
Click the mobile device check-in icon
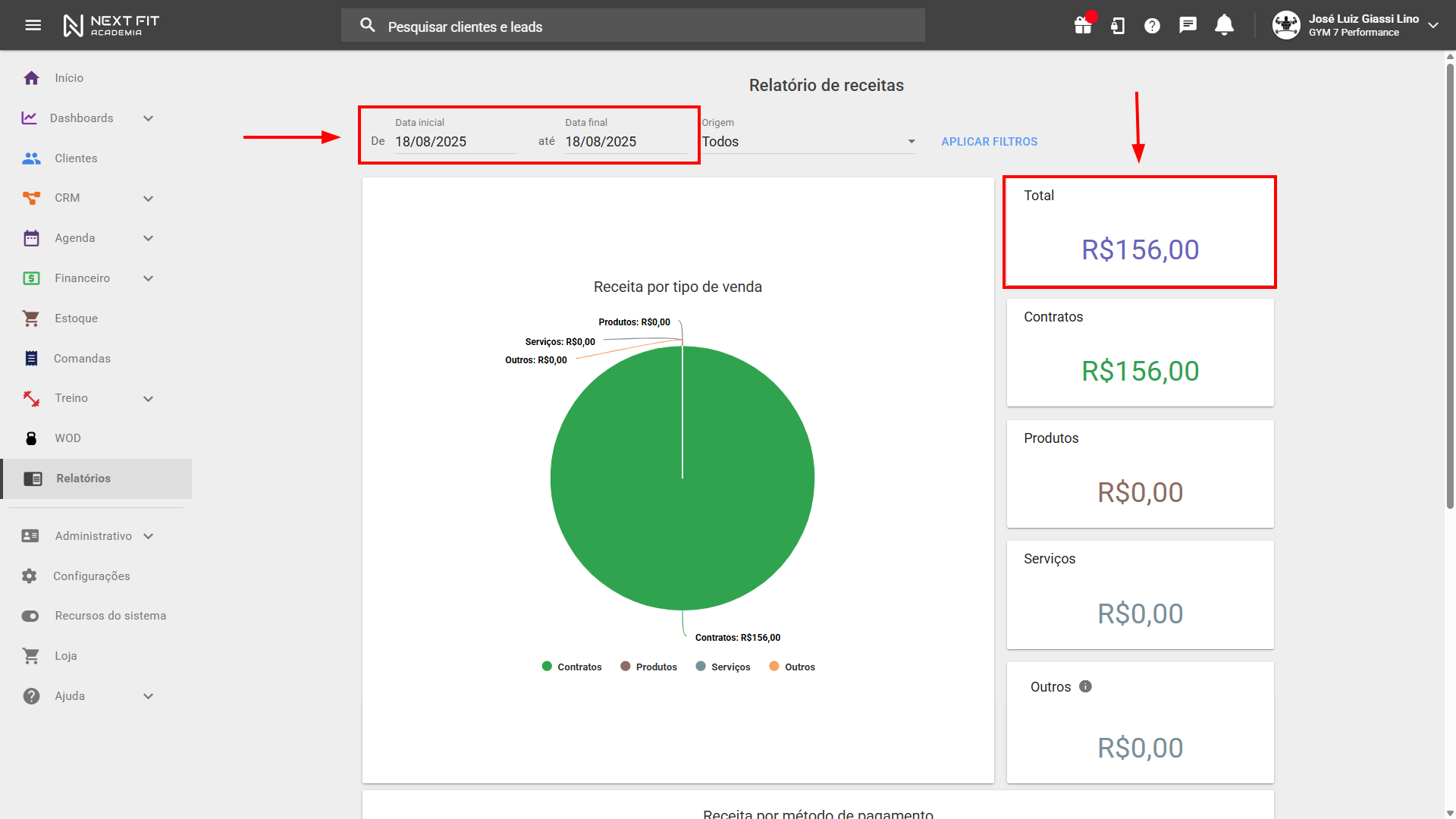click(x=1118, y=26)
